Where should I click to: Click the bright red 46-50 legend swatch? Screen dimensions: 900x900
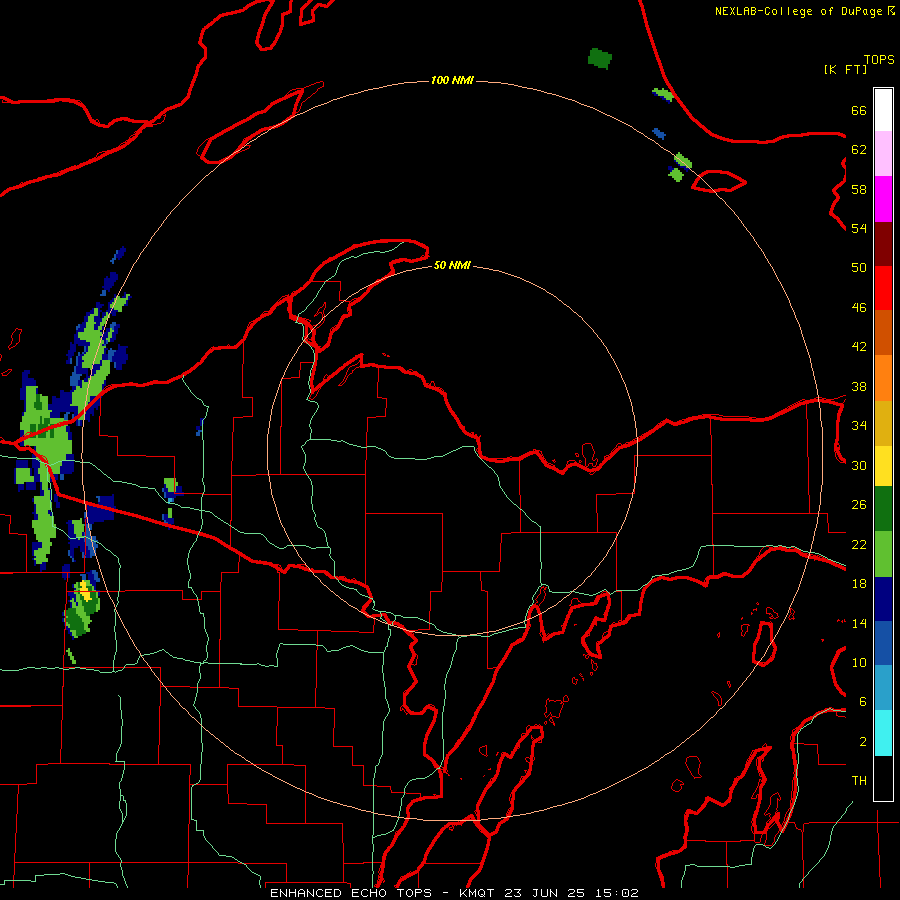click(883, 288)
